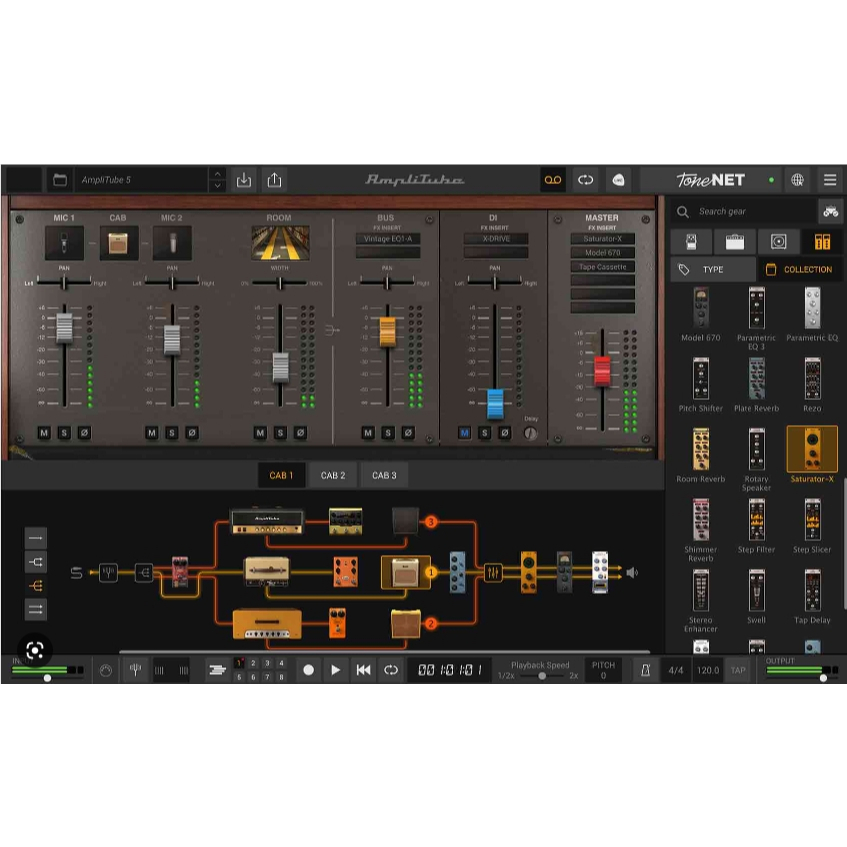The image size is (847, 847).
Task: Click the preset up/down stepper arrows
Action: click(x=217, y=180)
